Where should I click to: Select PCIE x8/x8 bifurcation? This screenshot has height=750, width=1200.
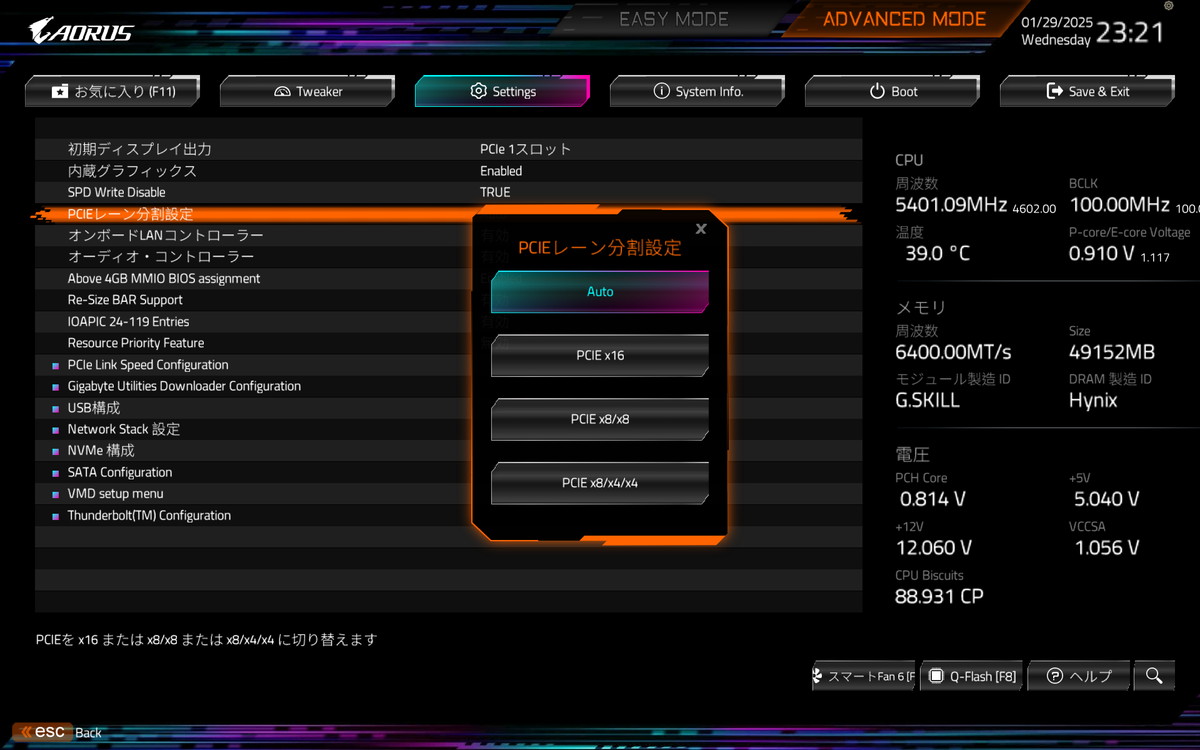(600, 419)
